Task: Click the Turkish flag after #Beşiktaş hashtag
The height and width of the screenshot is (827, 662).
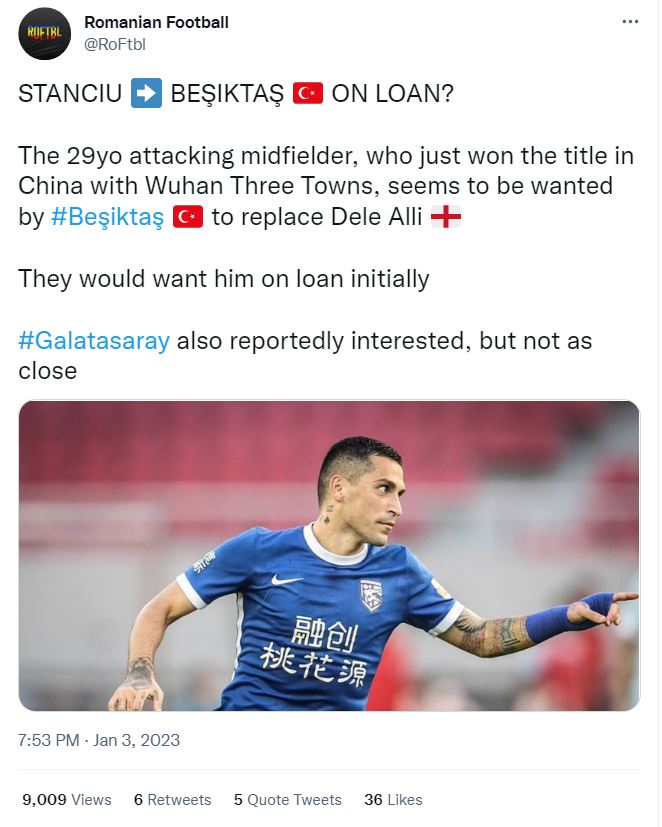Action: click(x=187, y=217)
